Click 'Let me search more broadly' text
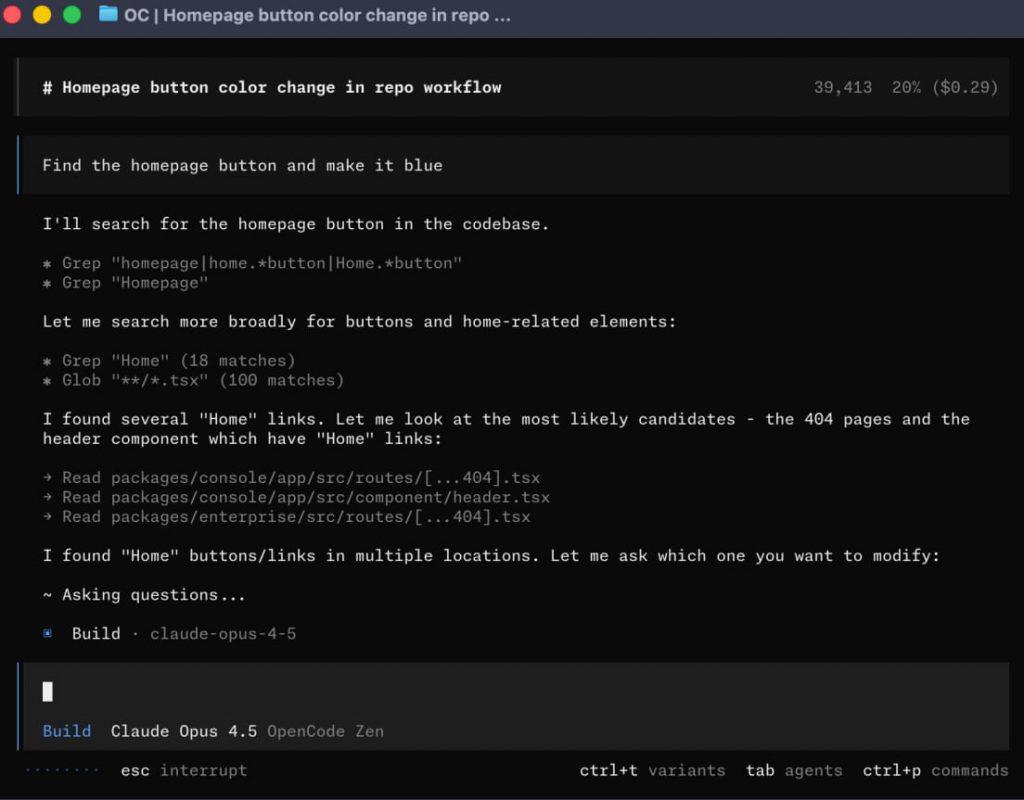Screen dimensions: 1024x800 coord(359,321)
